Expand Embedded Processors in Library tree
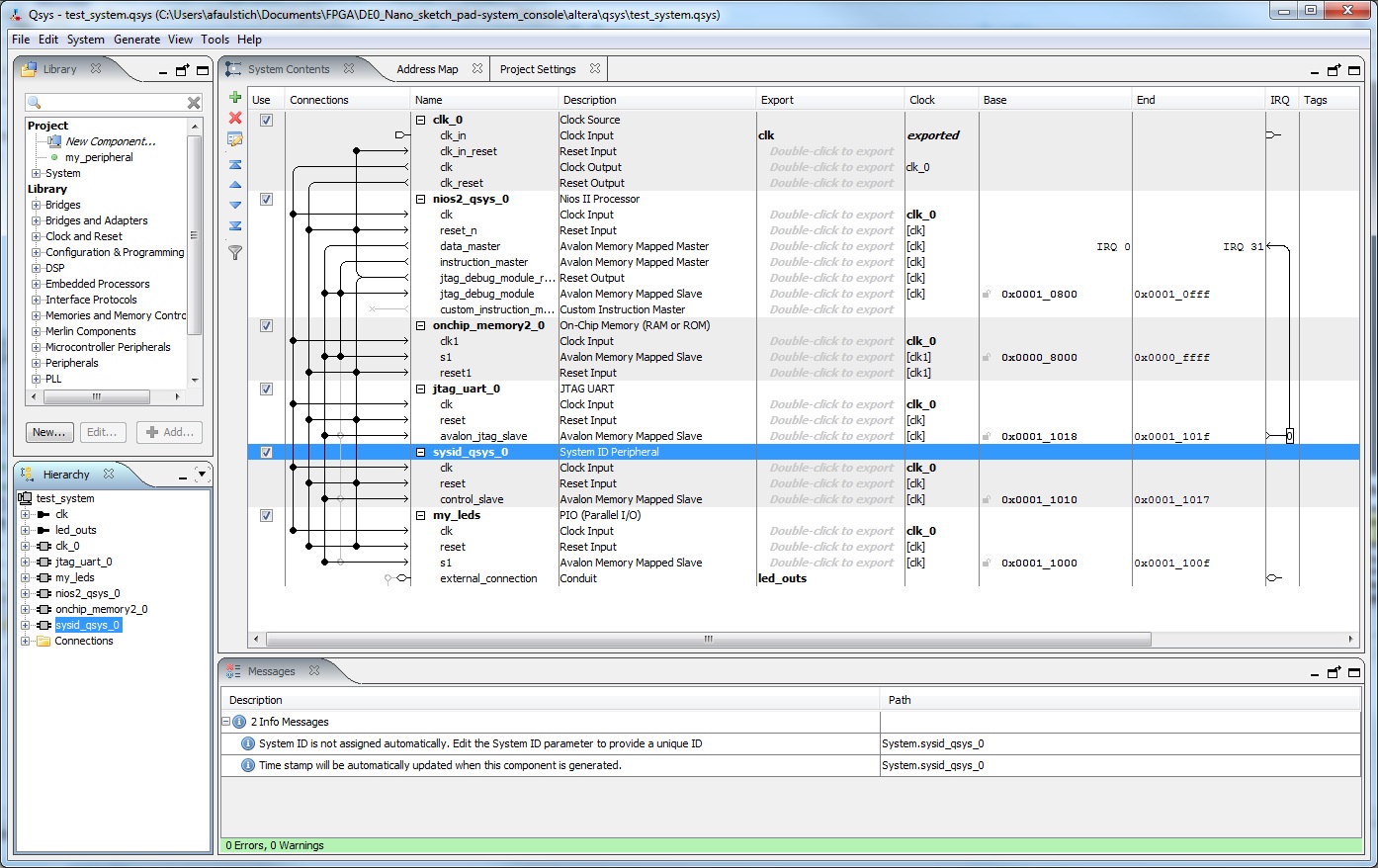This screenshot has height=868, width=1378. click(37, 284)
